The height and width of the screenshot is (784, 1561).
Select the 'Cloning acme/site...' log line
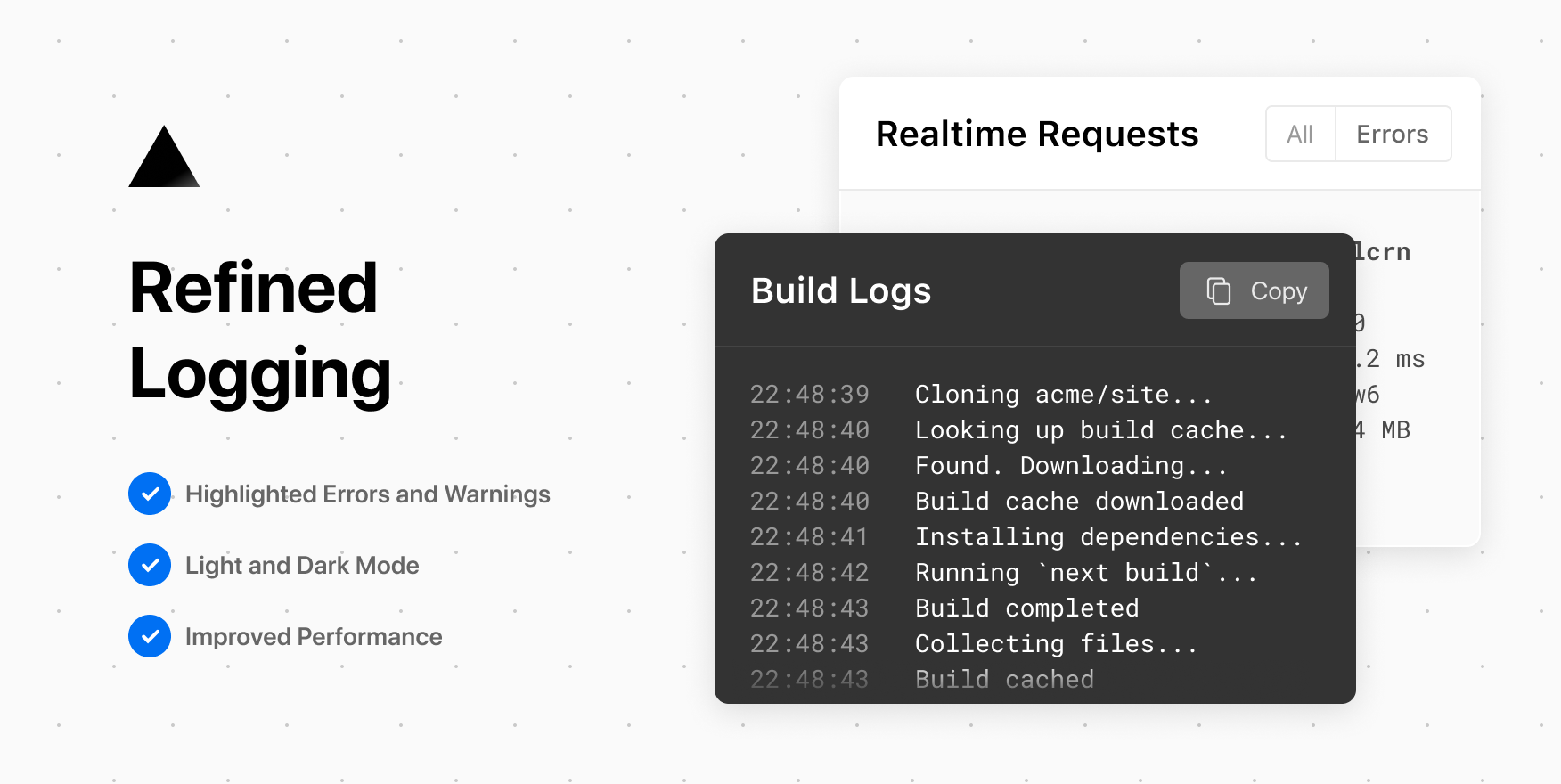pos(1063,395)
